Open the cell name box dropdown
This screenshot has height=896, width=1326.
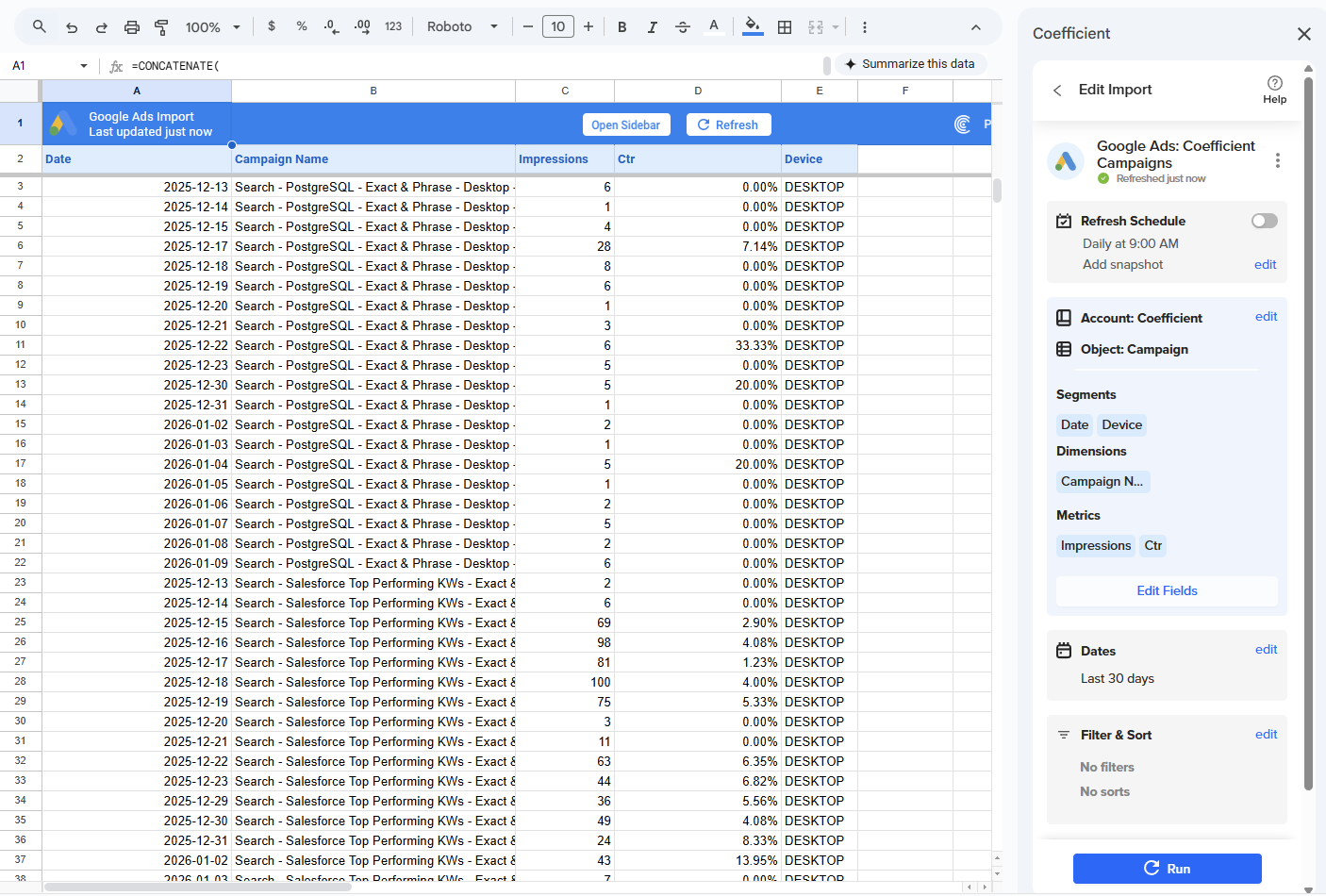[x=84, y=66]
